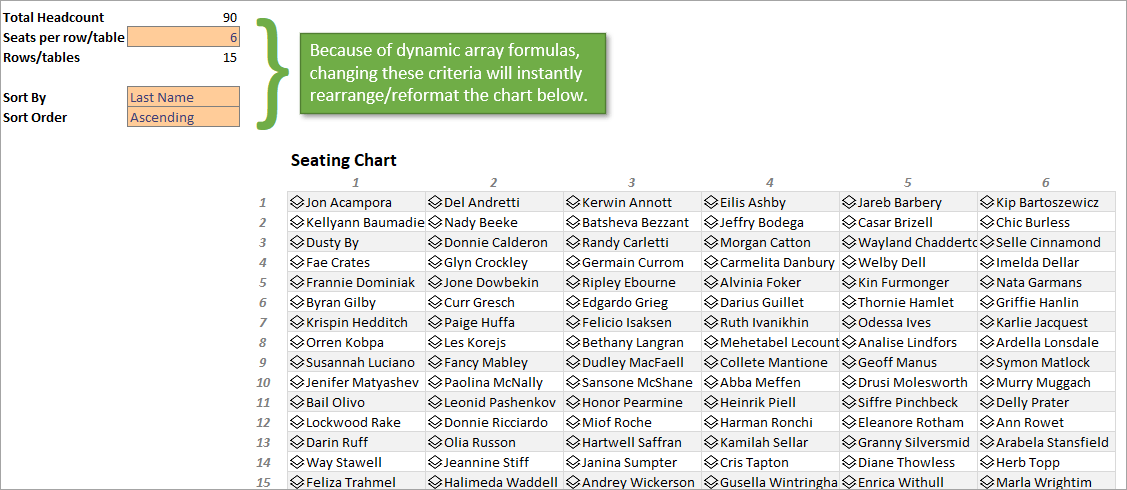The height and width of the screenshot is (490, 1127).
Task: Click the icon next to Kip Bartoszewicz
Action: point(987,202)
